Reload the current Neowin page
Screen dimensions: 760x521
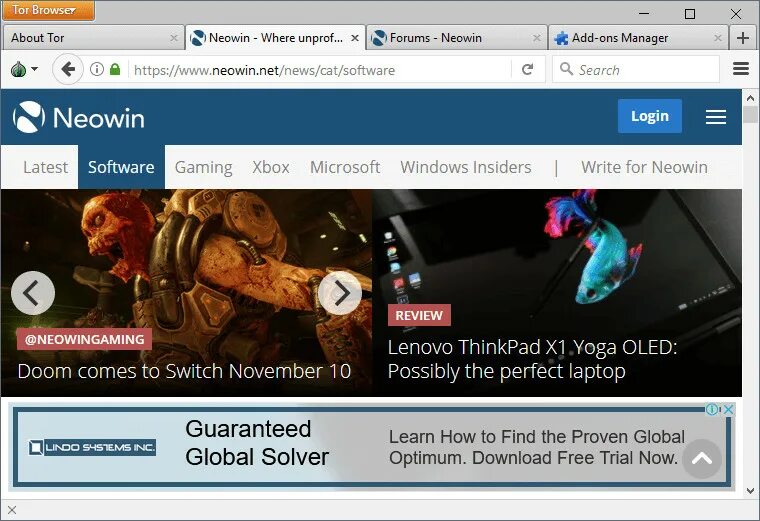tap(527, 69)
